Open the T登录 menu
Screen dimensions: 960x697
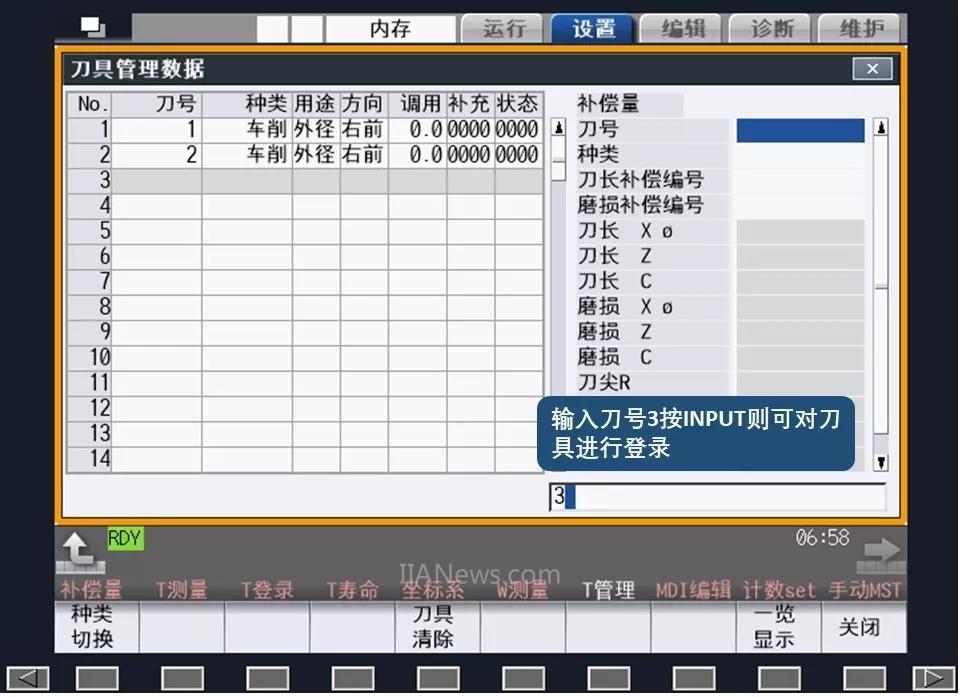tap(267, 590)
